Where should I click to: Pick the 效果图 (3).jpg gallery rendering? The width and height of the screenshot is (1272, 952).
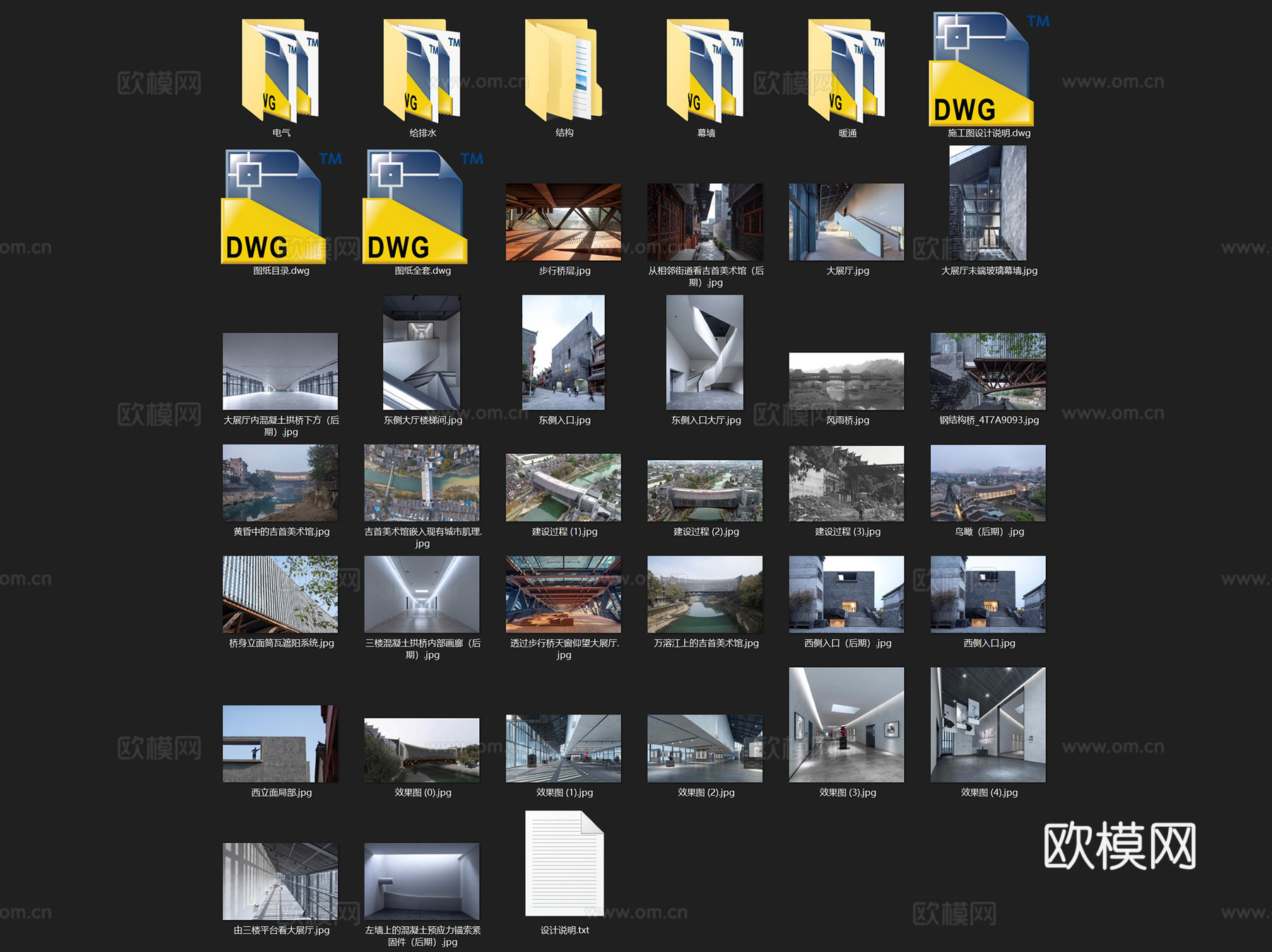tap(847, 724)
